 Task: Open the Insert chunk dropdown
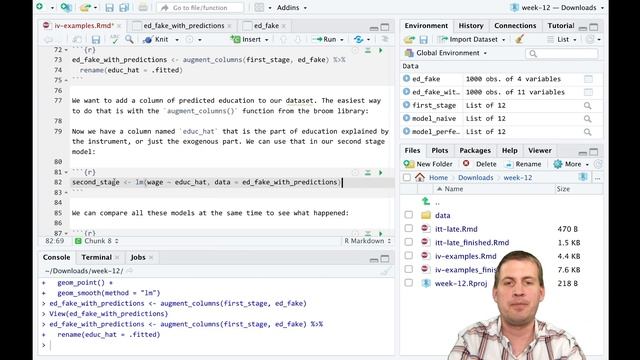pos(250,40)
